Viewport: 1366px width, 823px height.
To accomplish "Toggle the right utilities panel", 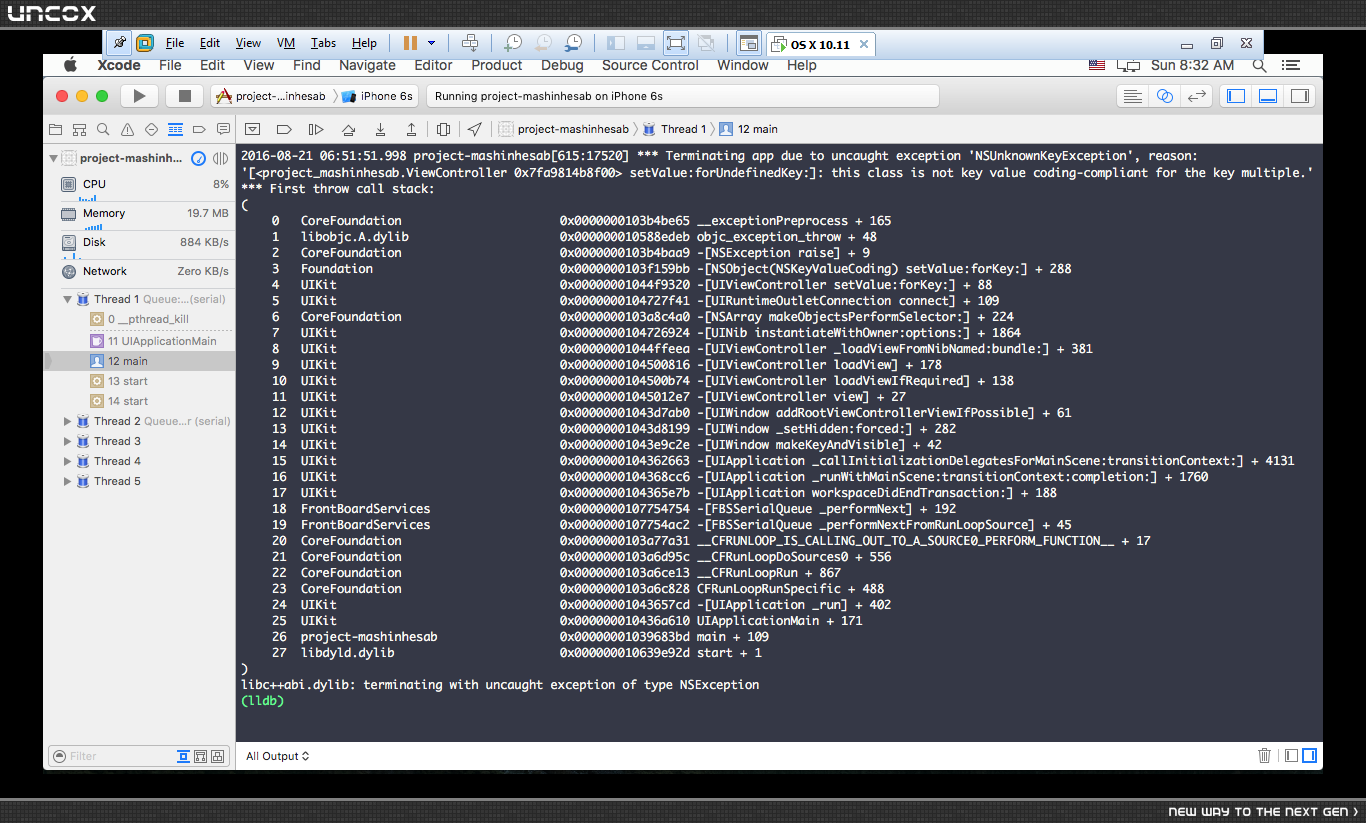I will [1300, 96].
